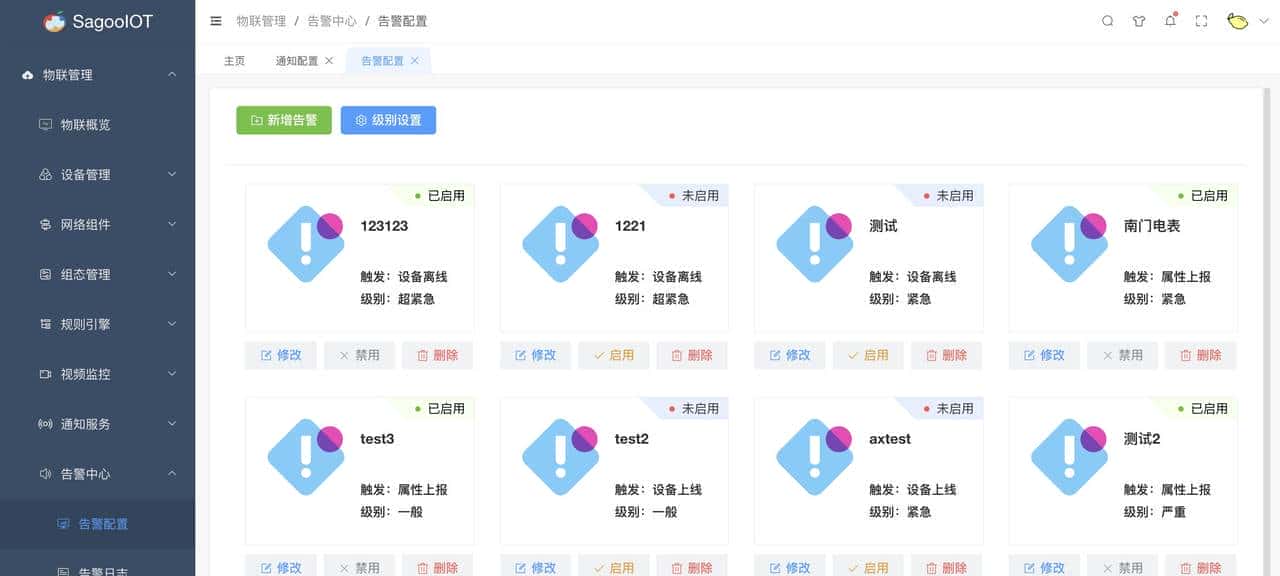Switch to the 主页 tab
The image size is (1280, 576).
(x=233, y=60)
